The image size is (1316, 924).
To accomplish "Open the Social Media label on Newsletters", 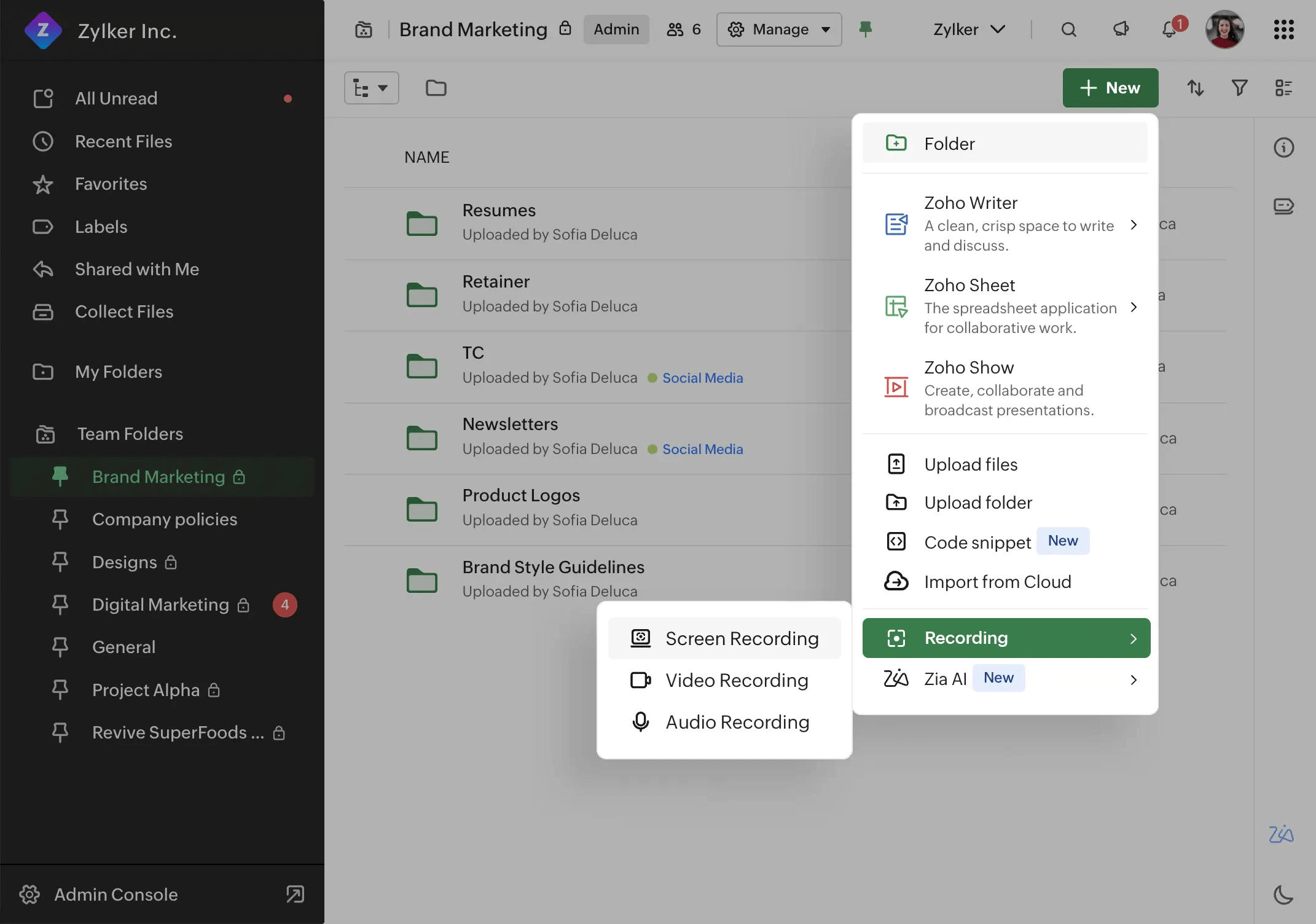I will tap(702, 449).
